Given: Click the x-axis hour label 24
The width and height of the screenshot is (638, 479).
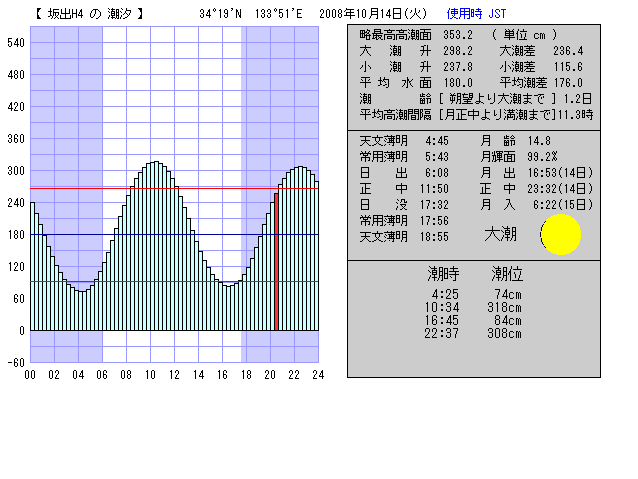Looking at the screenshot, I should [318, 375].
